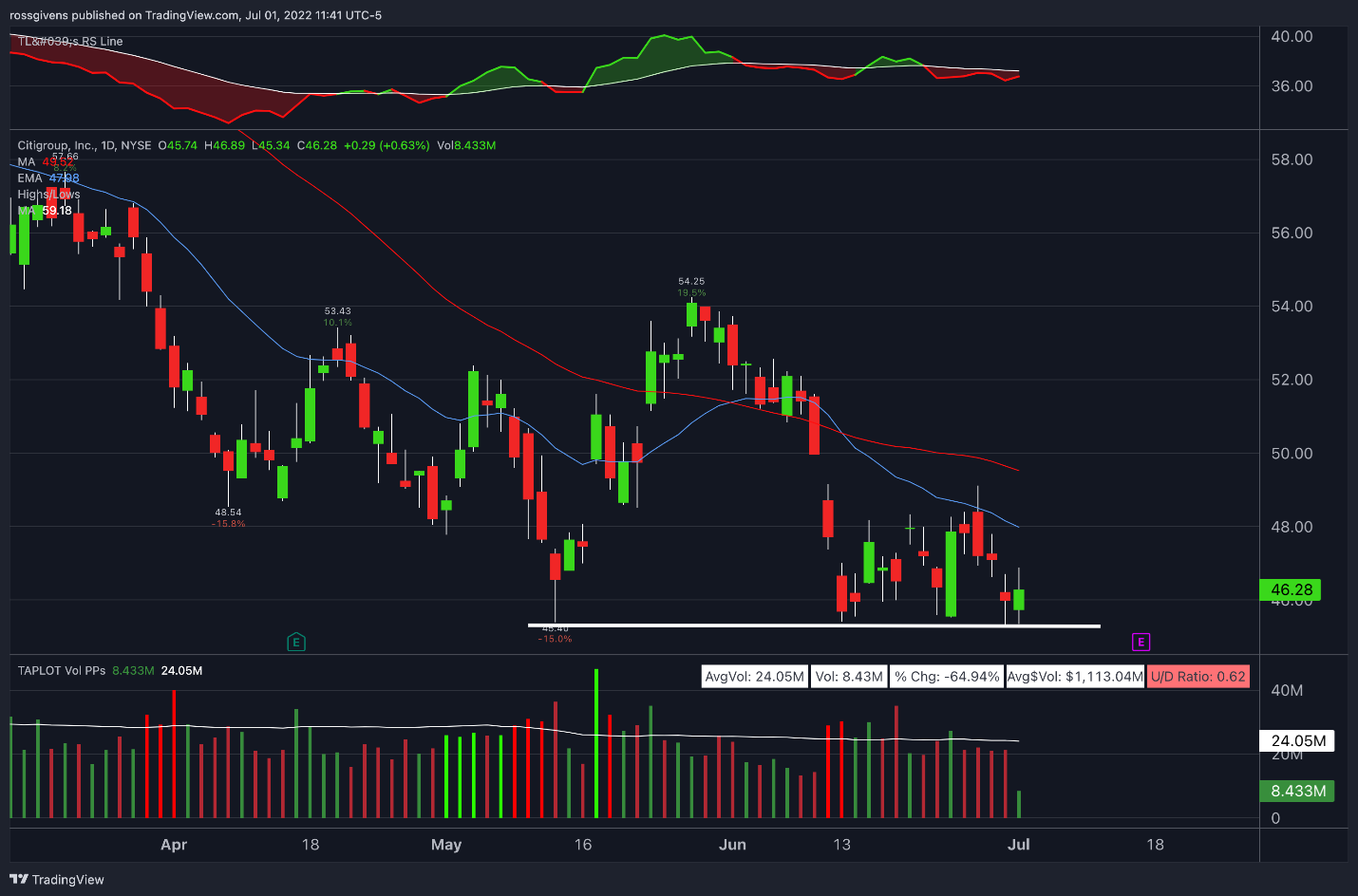The width and height of the screenshot is (1358, 896).
Task: Click the 8.433M volume axis label
Action: tap(1297, 791)
